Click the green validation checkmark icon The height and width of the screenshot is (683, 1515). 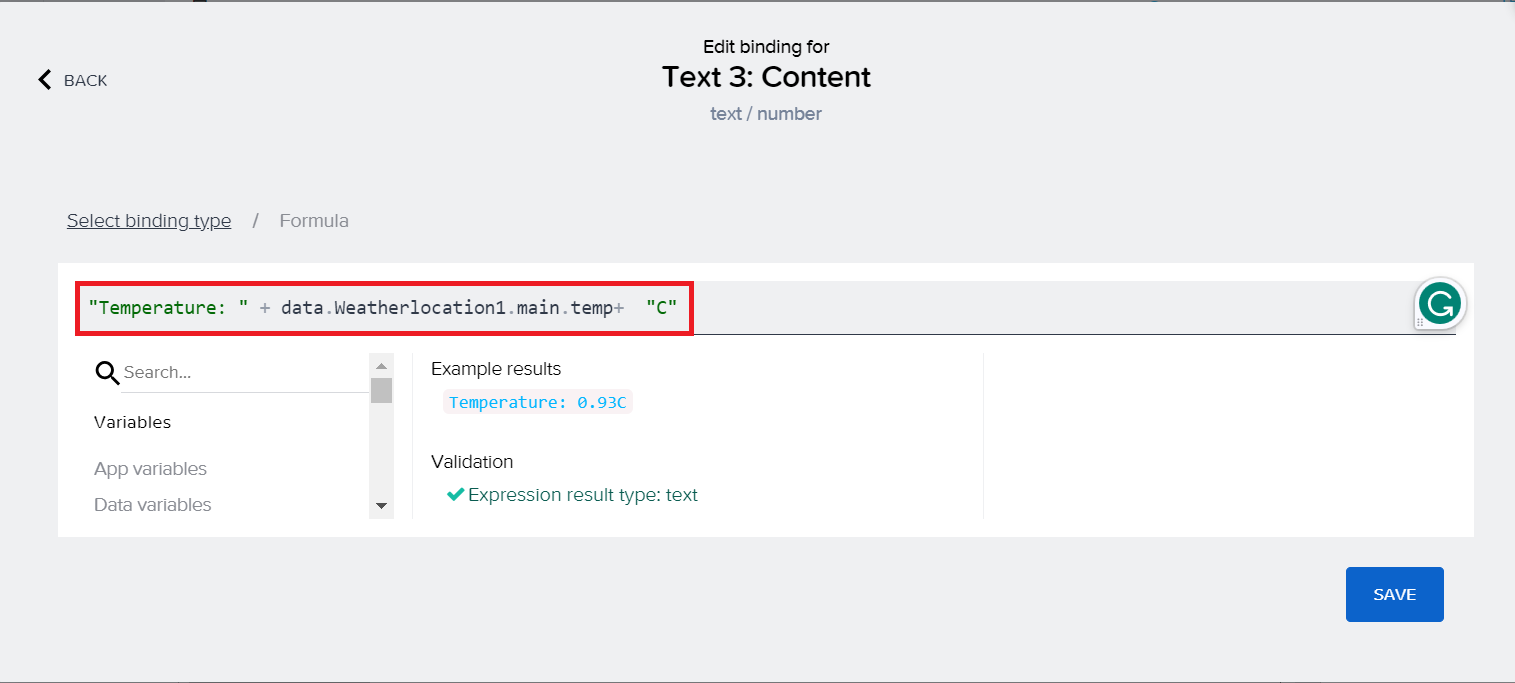pyautogui.click(x=455, y=494)
